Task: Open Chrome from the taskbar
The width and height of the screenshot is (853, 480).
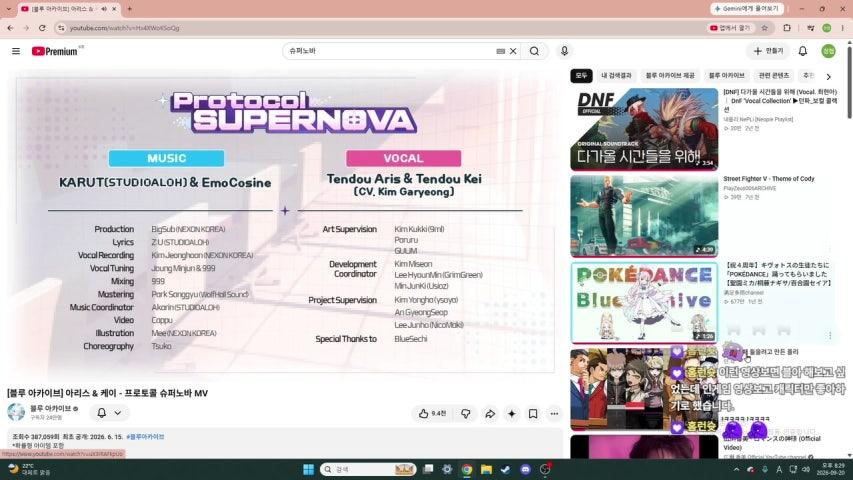Action: (466, 469)
